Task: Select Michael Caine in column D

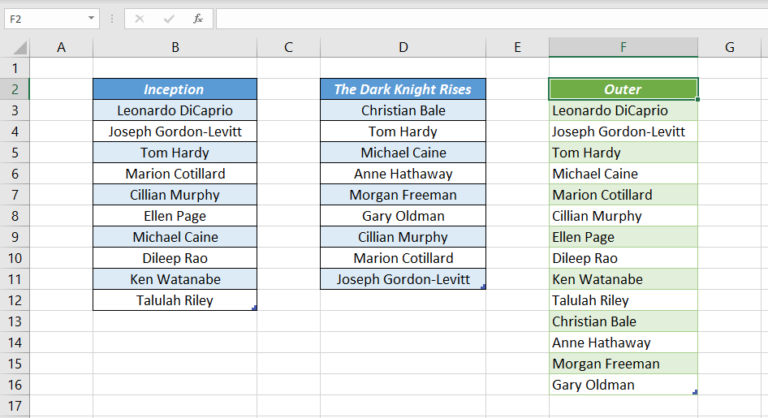Action: coord(403,152)
